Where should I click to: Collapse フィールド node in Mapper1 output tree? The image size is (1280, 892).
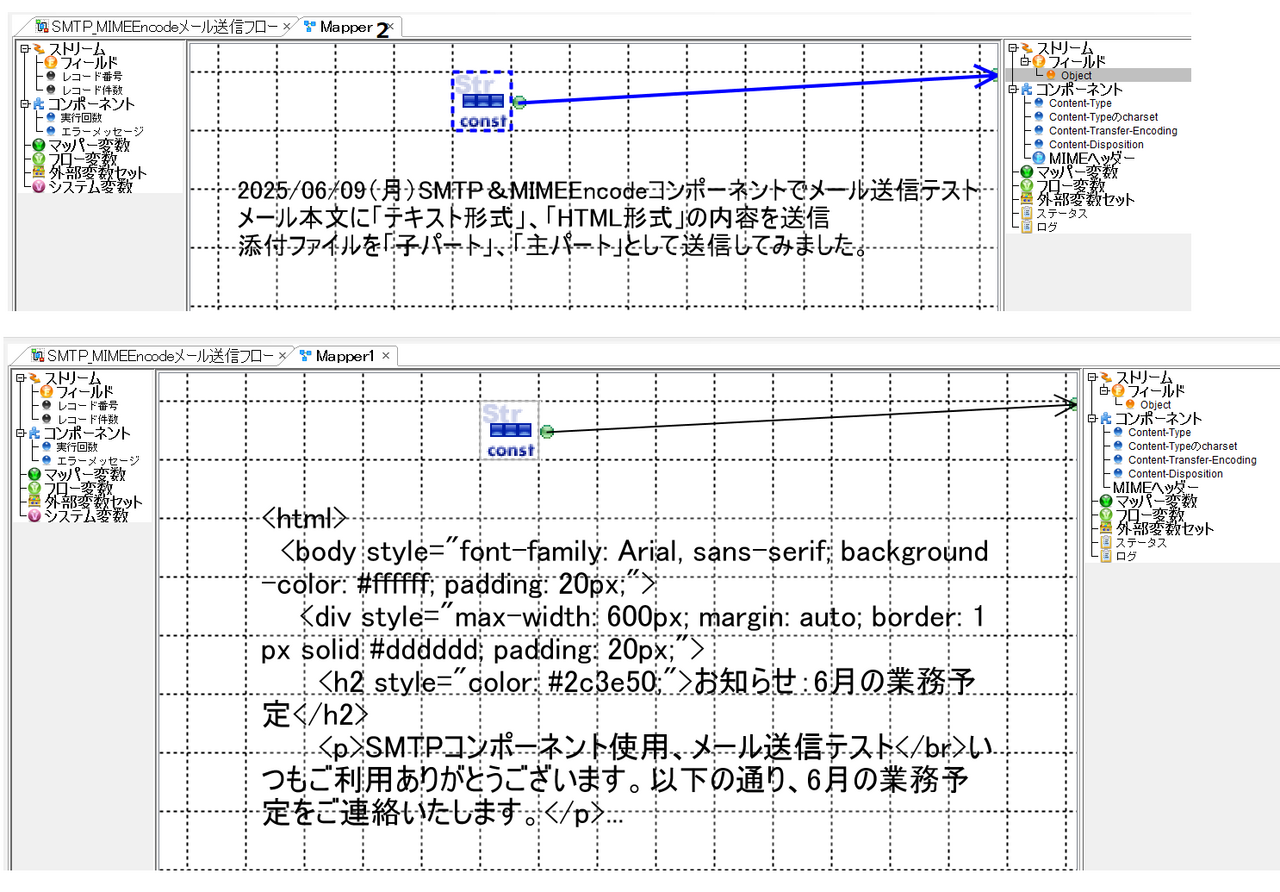pyautogui.click(x=1104, y=391)
